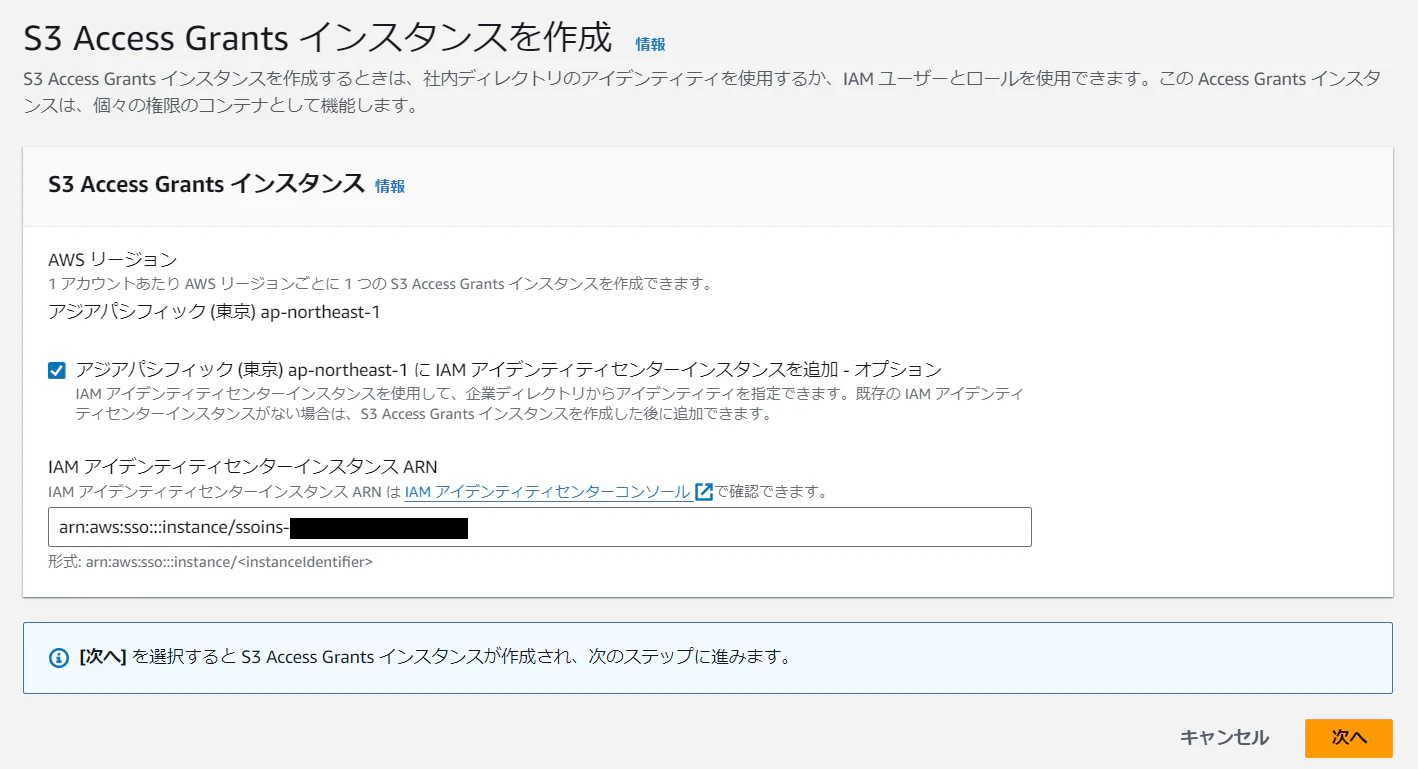Uncheck the IAM アイデンティティセンターインスタンスを追加 checkbox
1418x769 pixels.
tap(57, 371)
